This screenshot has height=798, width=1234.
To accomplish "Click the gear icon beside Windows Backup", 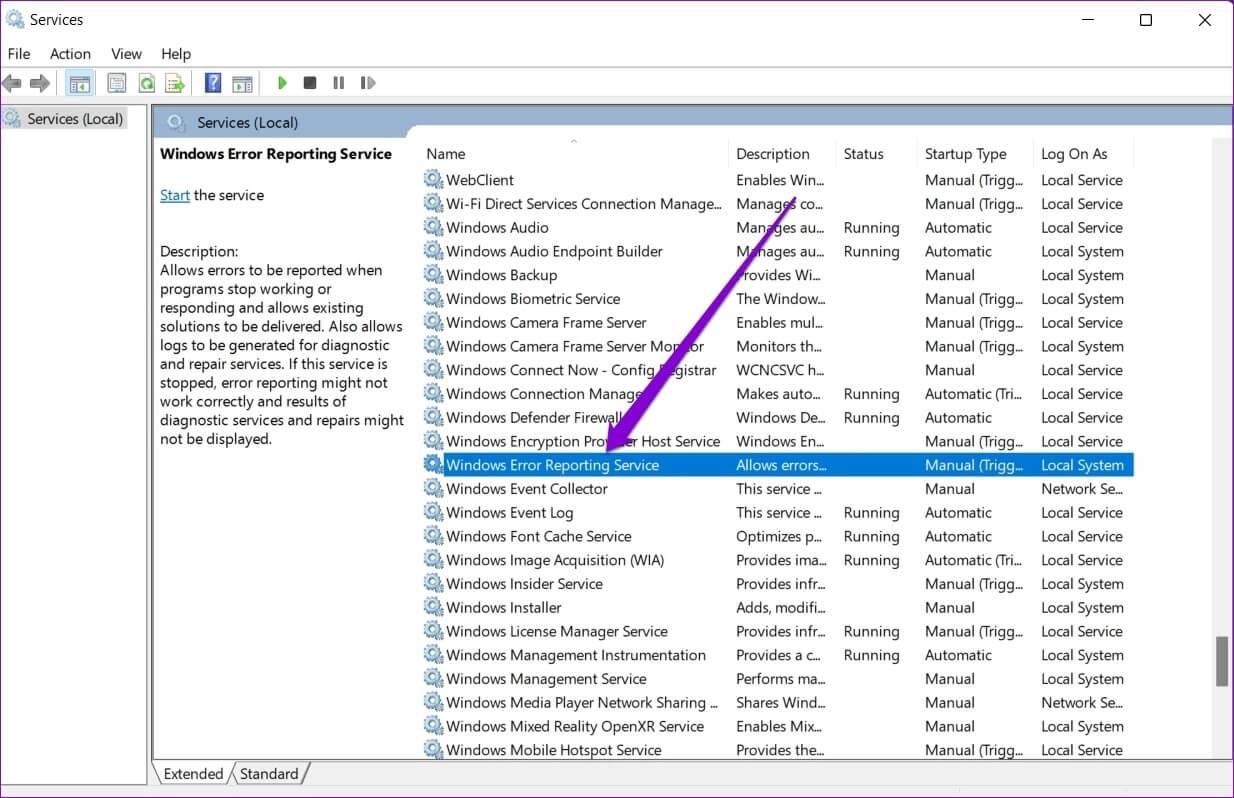I will [433, 275].
